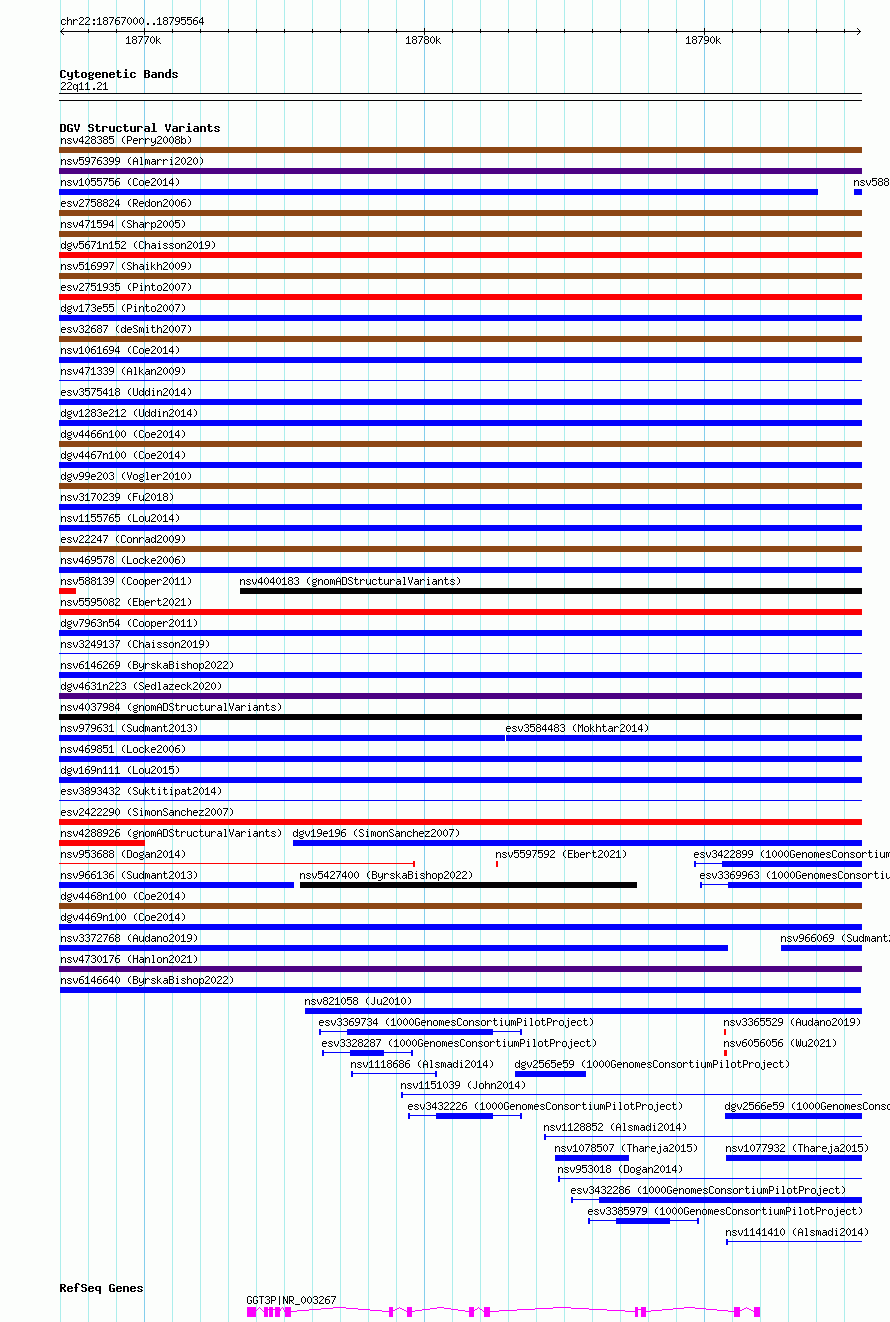The height and width of the screenshot is (1322, 890).
Task: Click nsv3170239 (Fu2018) label
Action: [x=116, y=497]
